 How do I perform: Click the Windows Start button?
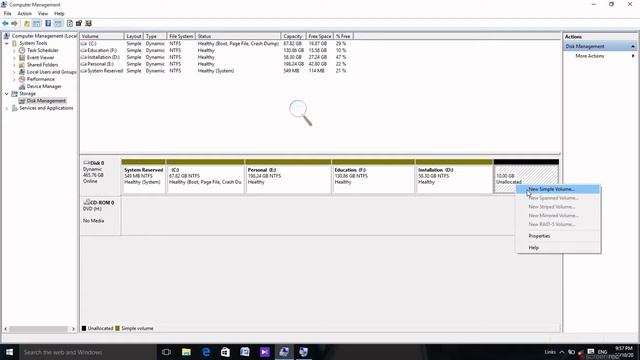pos(9,352)
